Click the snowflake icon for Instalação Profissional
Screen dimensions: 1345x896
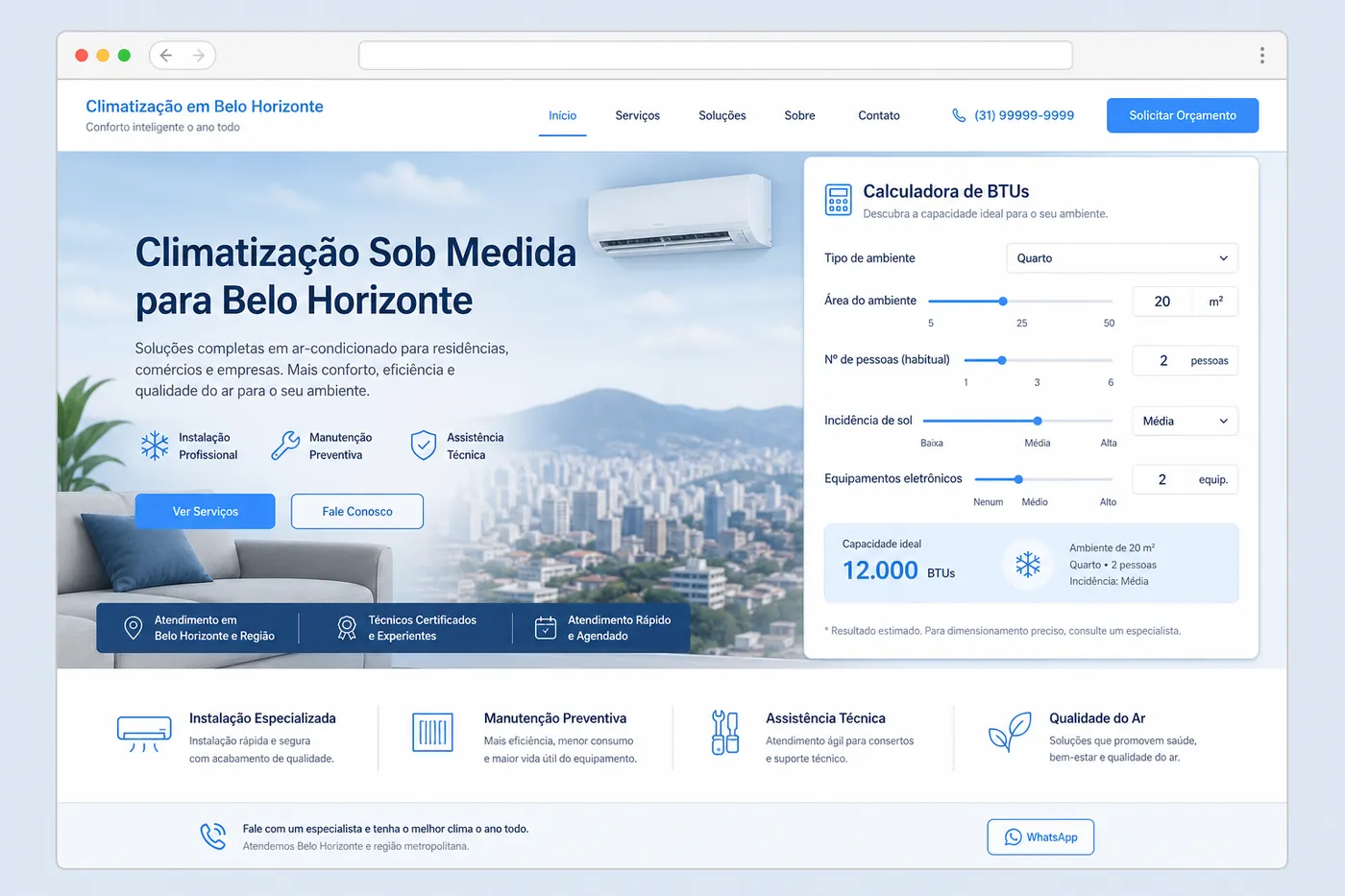(x=155, y=446)
